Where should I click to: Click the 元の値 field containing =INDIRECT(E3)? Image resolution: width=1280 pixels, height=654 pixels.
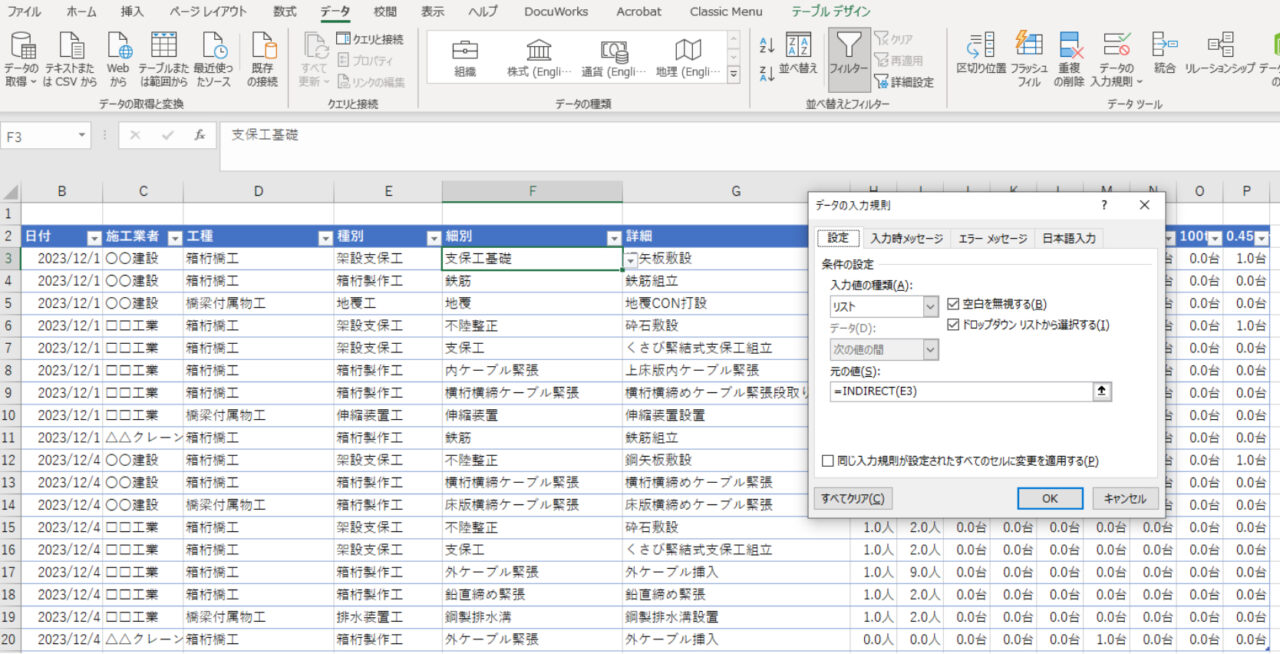pyautogui.click(x=960, y=391)
